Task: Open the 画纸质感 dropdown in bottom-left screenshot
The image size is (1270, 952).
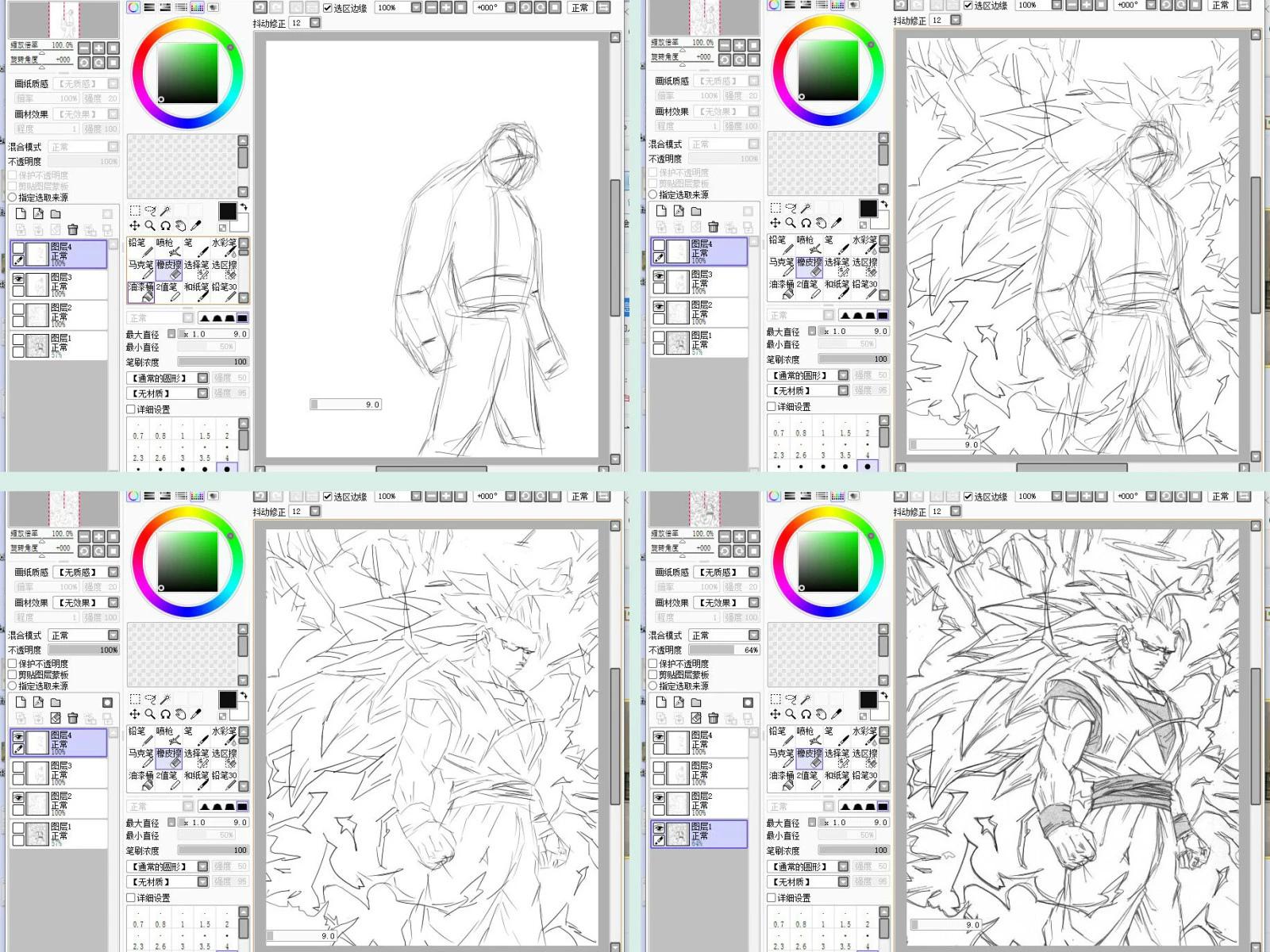Action: (114, 572)
